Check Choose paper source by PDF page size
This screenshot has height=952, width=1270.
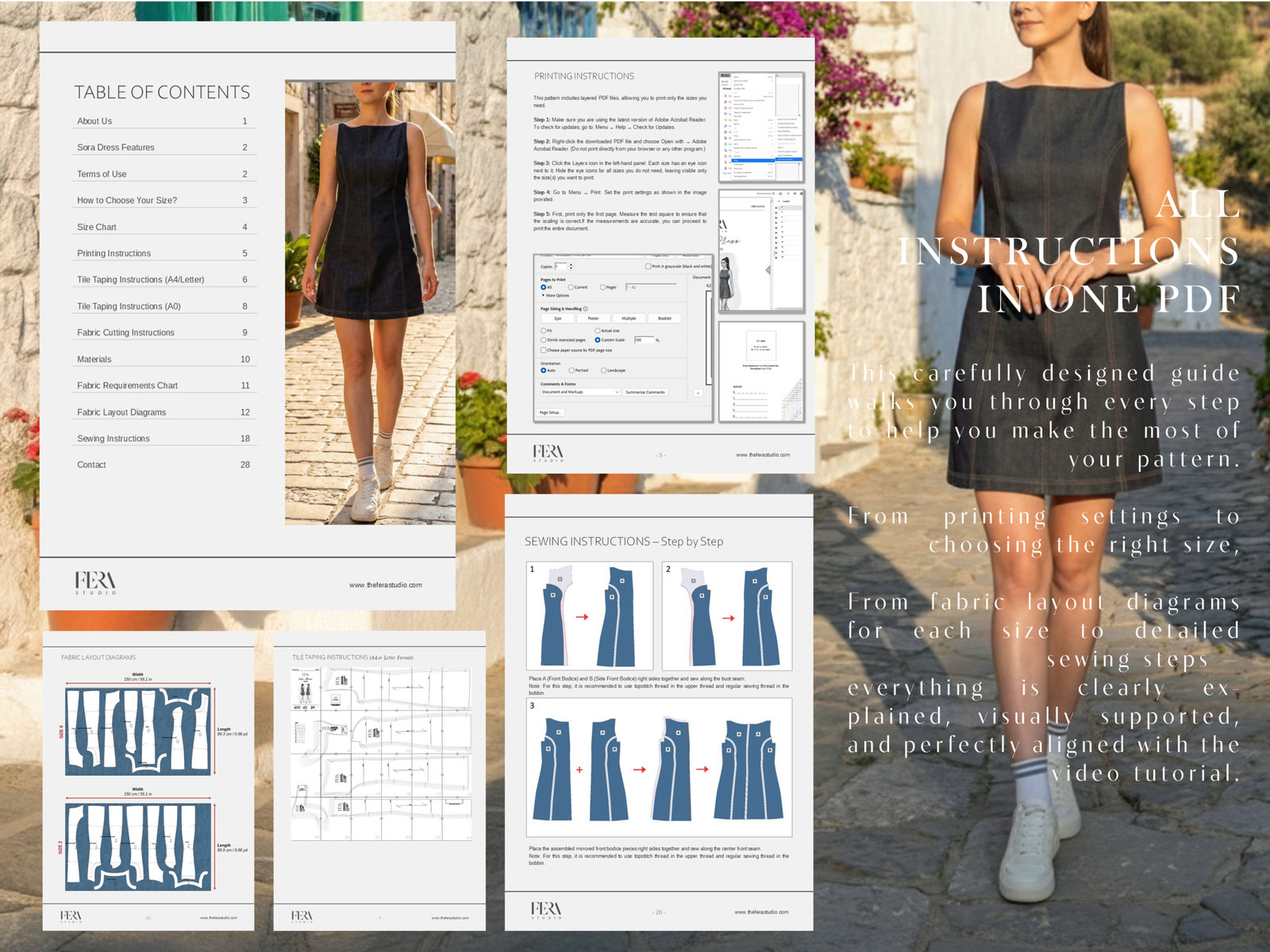point(544,350)
